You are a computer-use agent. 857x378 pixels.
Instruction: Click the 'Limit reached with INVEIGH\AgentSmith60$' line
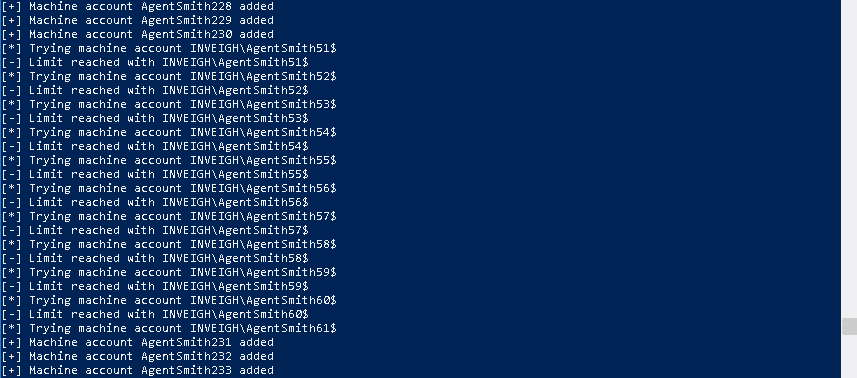click(x=155, y=315)
